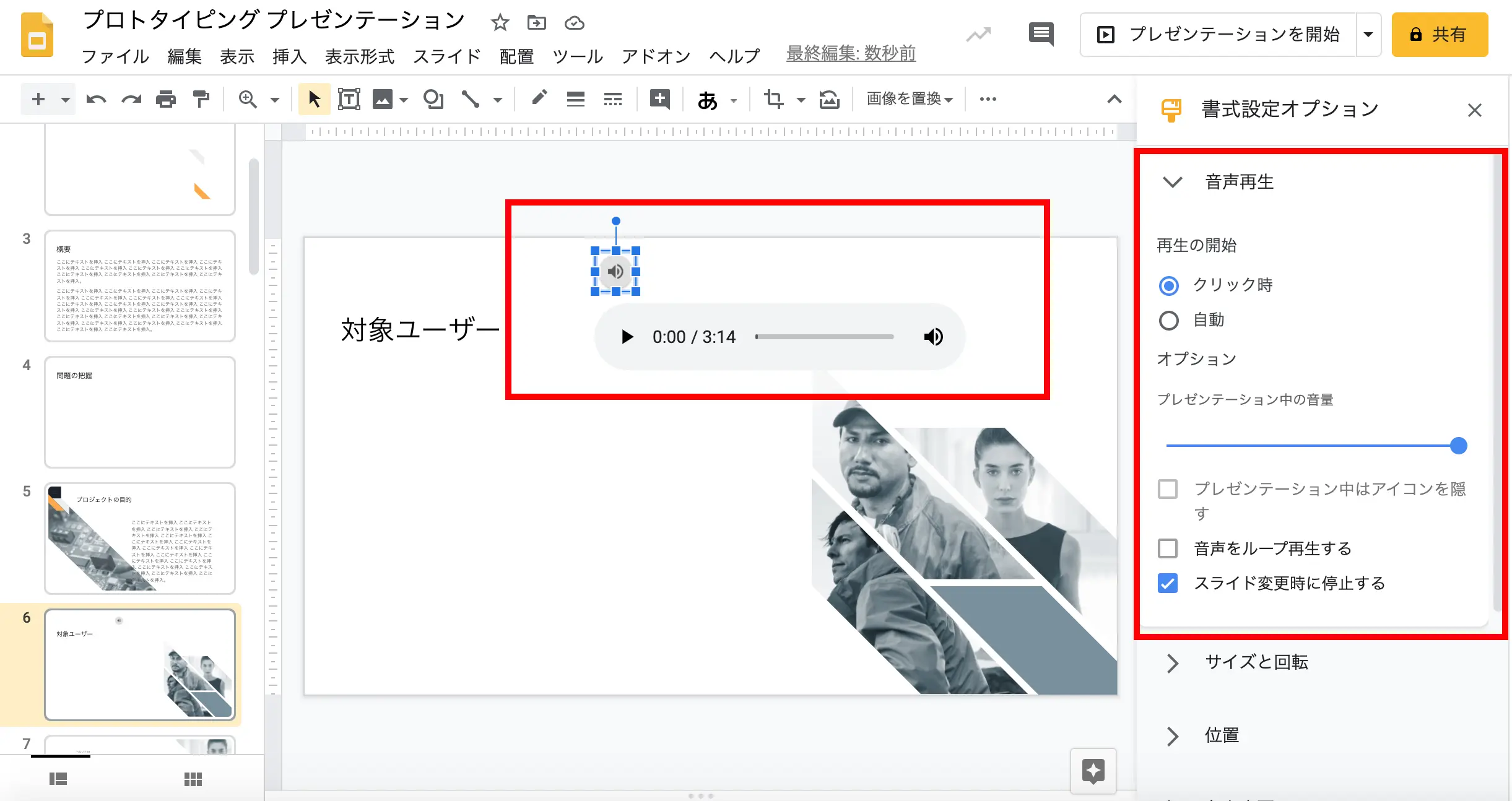Open the 挿入 menu

pos(290,56)
